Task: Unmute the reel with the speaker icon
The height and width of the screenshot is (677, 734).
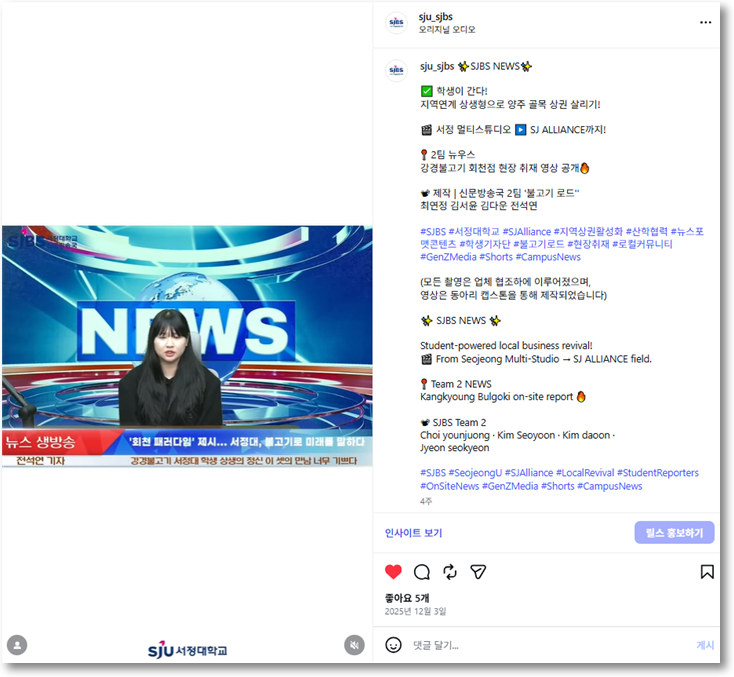Action: point(354,645)
